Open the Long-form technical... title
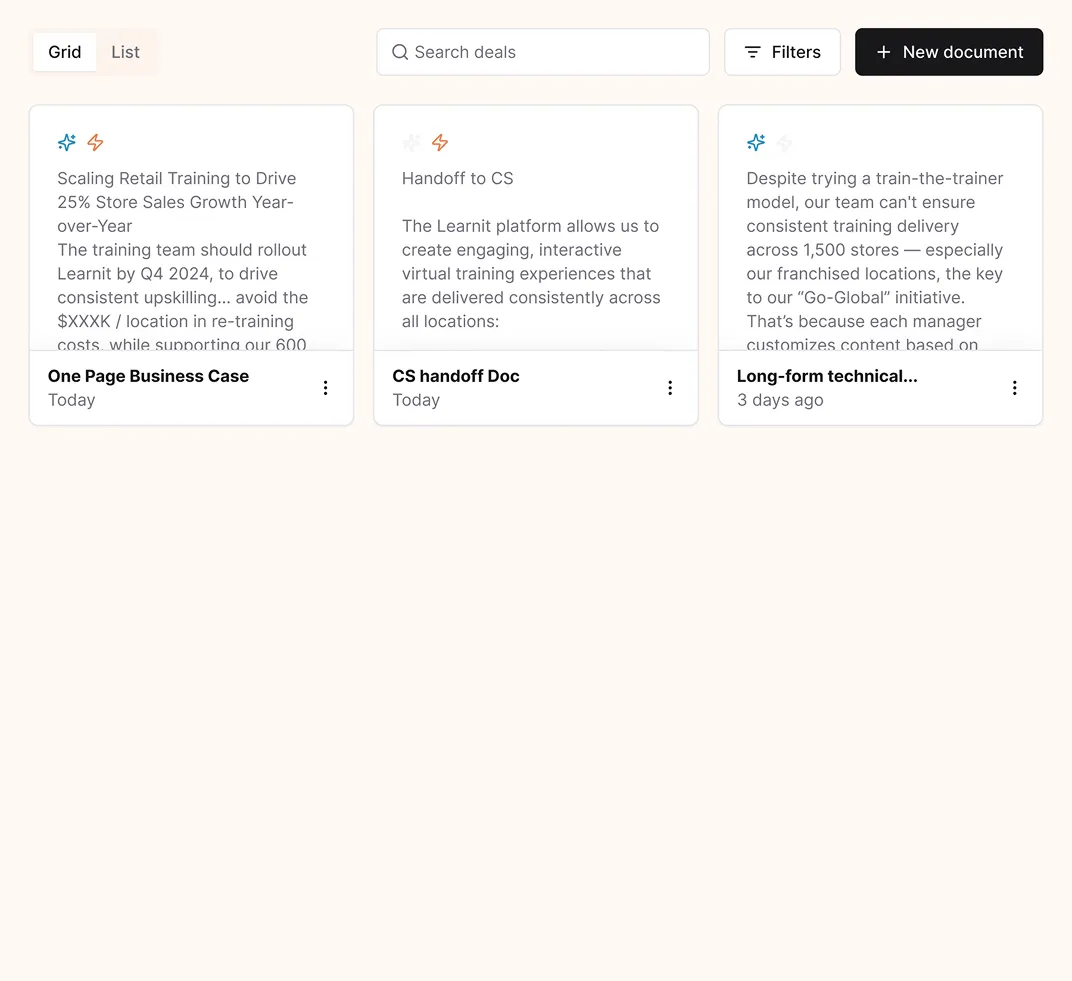The image size is (1072, 981). (827, 376)
